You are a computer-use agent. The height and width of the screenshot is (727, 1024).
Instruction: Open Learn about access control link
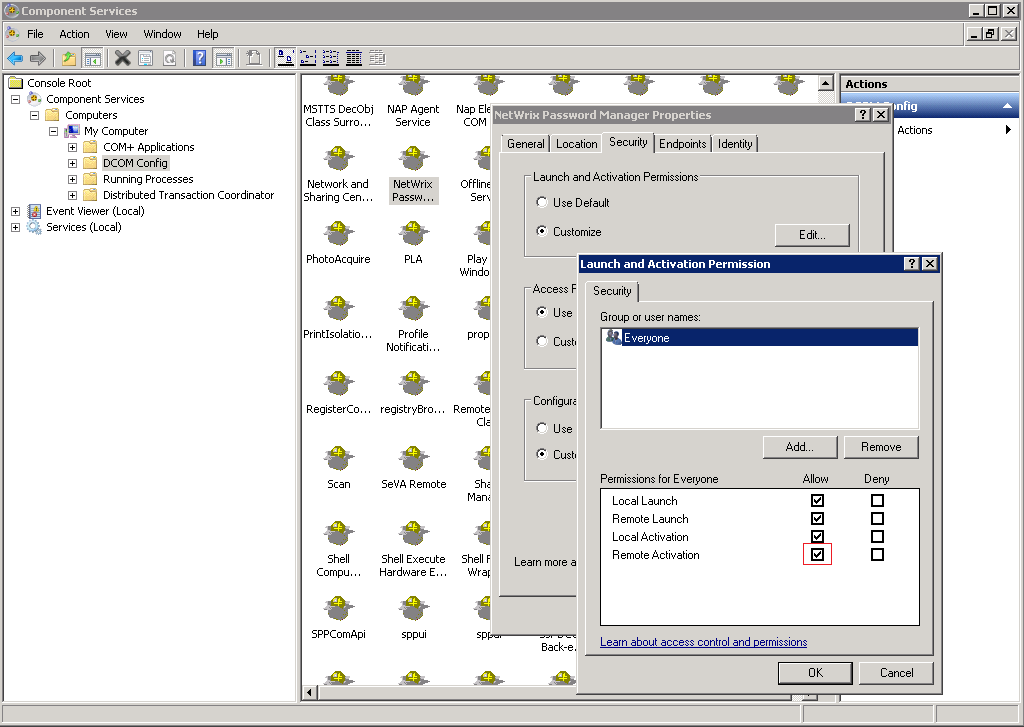[703, 642]
